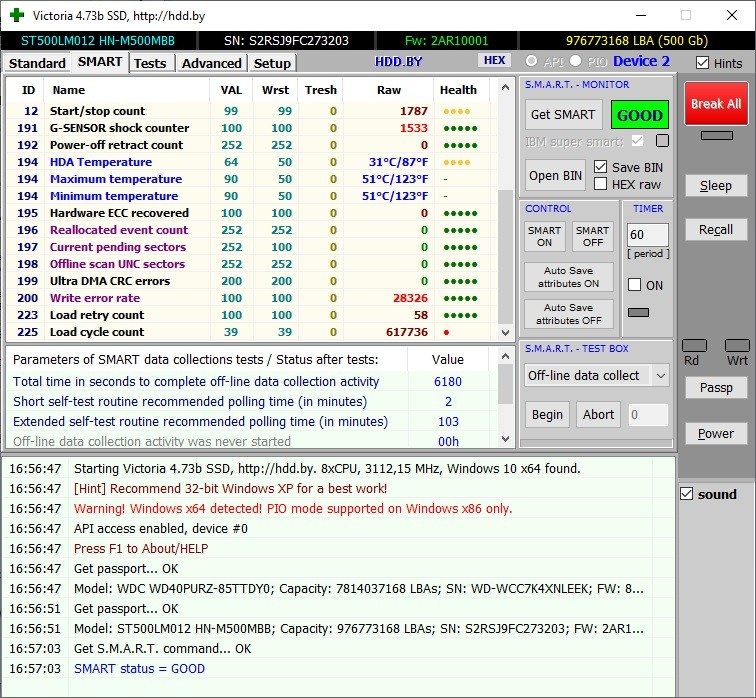Click the HDD.BY link label
The image size is (756, 698).
[398, 62]
